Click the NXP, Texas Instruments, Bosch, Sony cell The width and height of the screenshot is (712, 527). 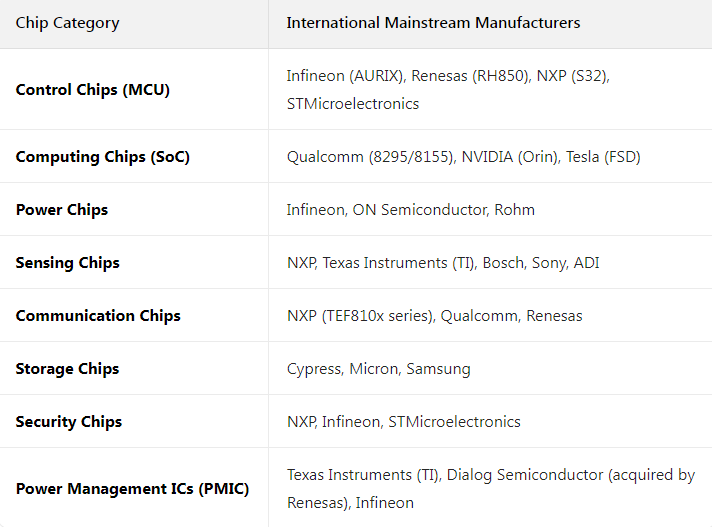pos(443,263)
